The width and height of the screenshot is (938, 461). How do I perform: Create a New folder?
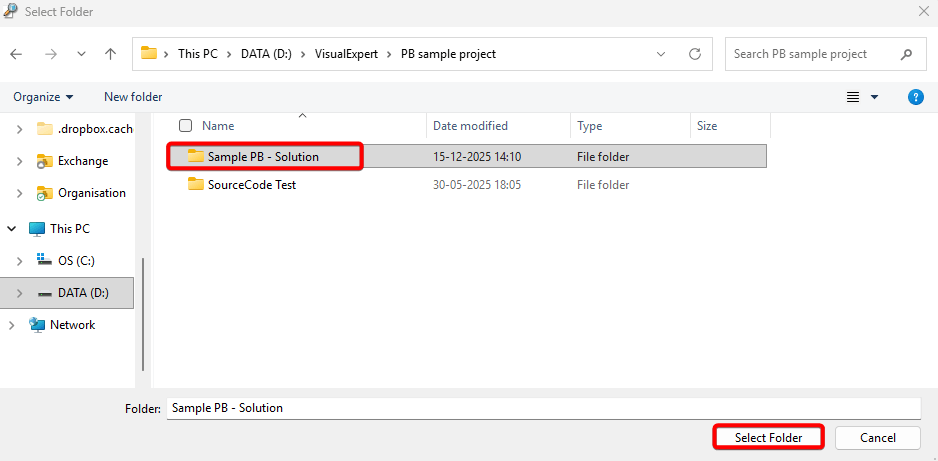point(133,96)
